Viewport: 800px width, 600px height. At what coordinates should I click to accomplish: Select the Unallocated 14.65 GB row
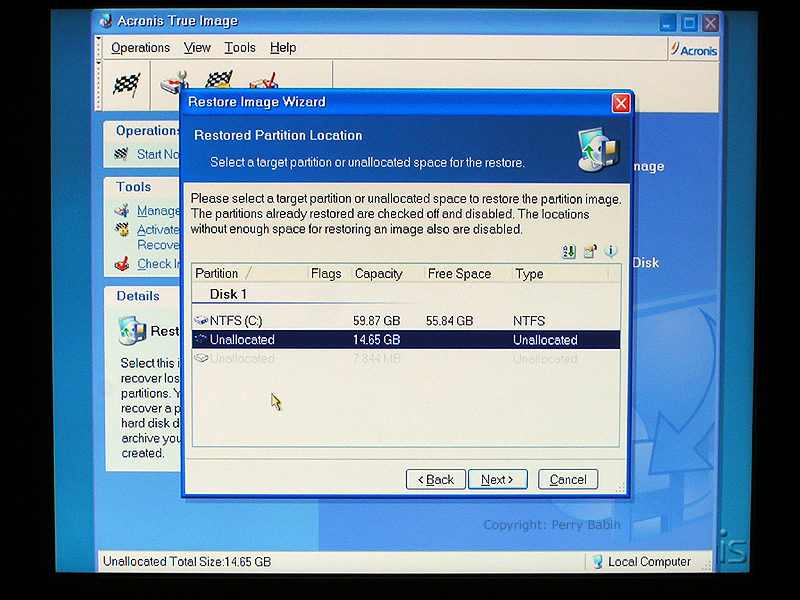(406, 340)
